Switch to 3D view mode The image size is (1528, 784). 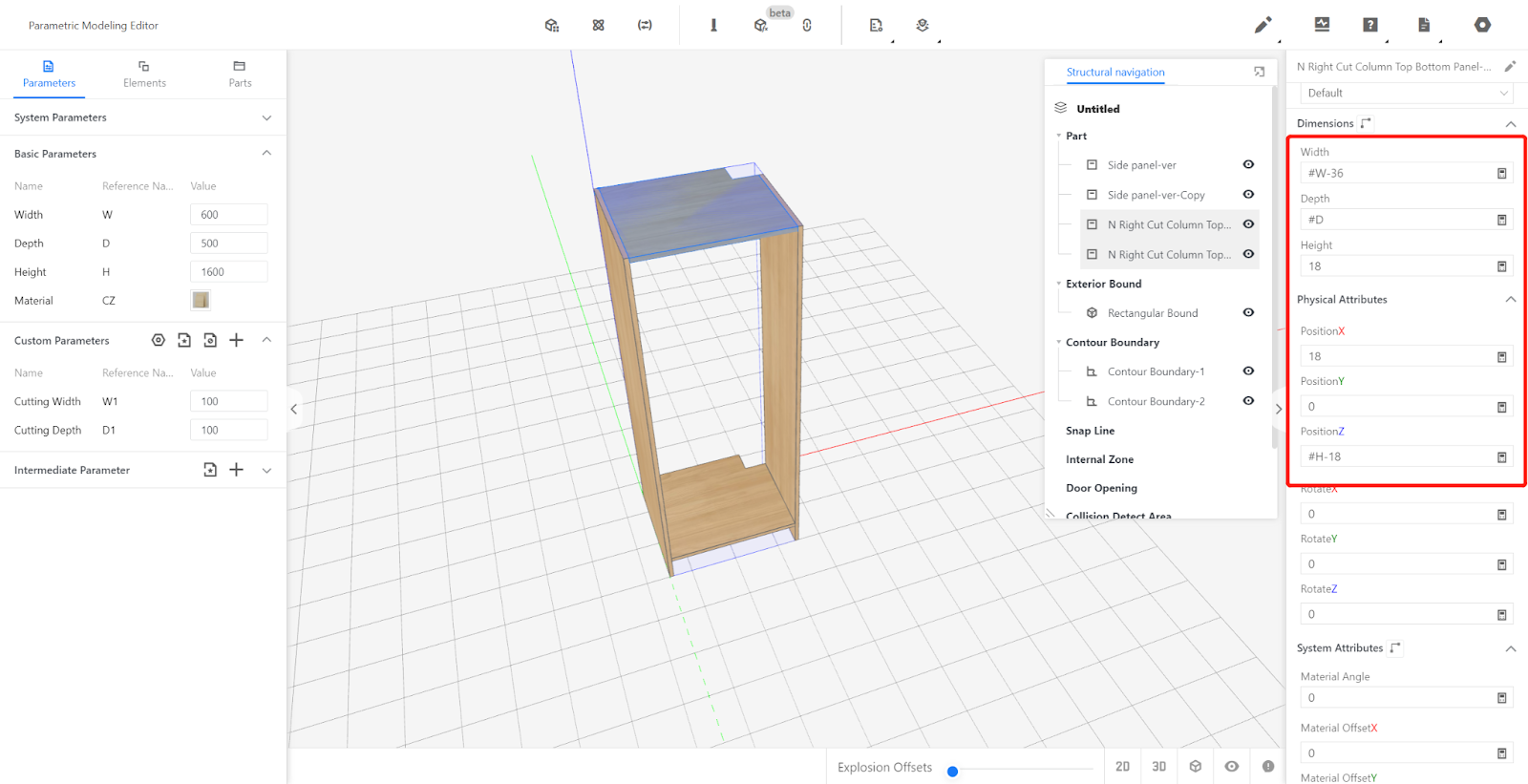(x=1158, y=767)
